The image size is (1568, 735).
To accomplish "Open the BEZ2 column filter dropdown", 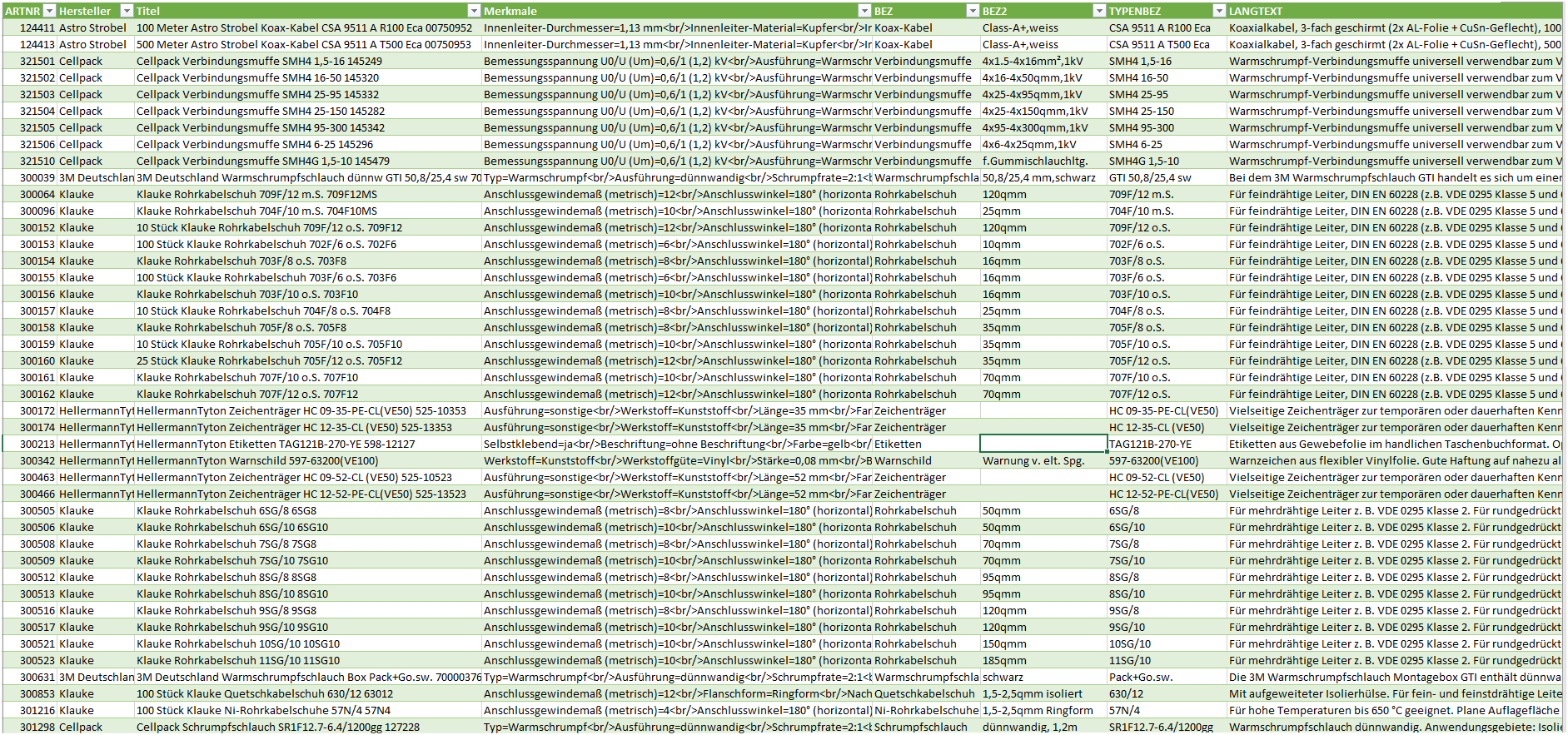I will click(1099, 11).
